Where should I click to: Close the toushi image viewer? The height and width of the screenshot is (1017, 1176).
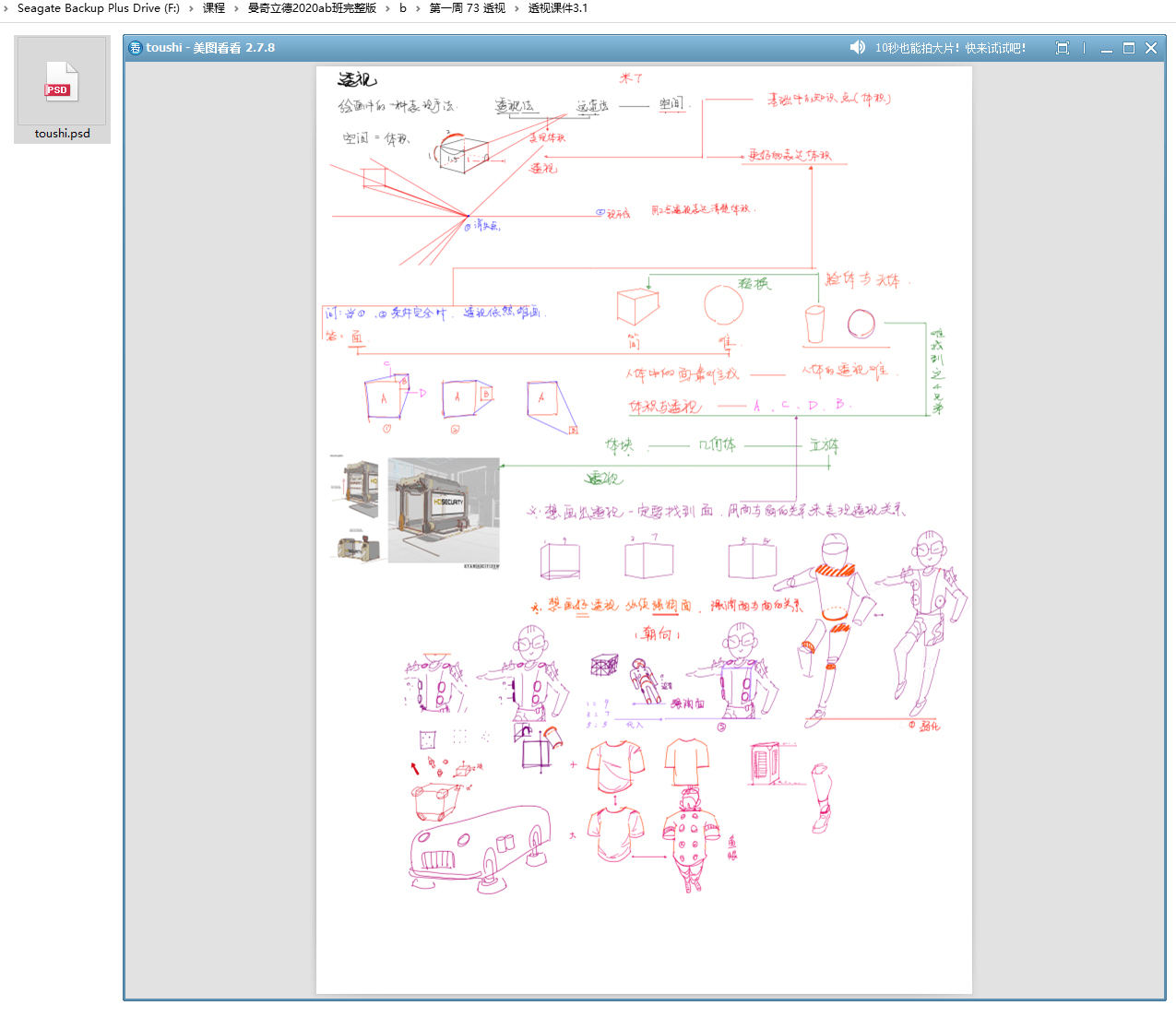click(1151, 48)
